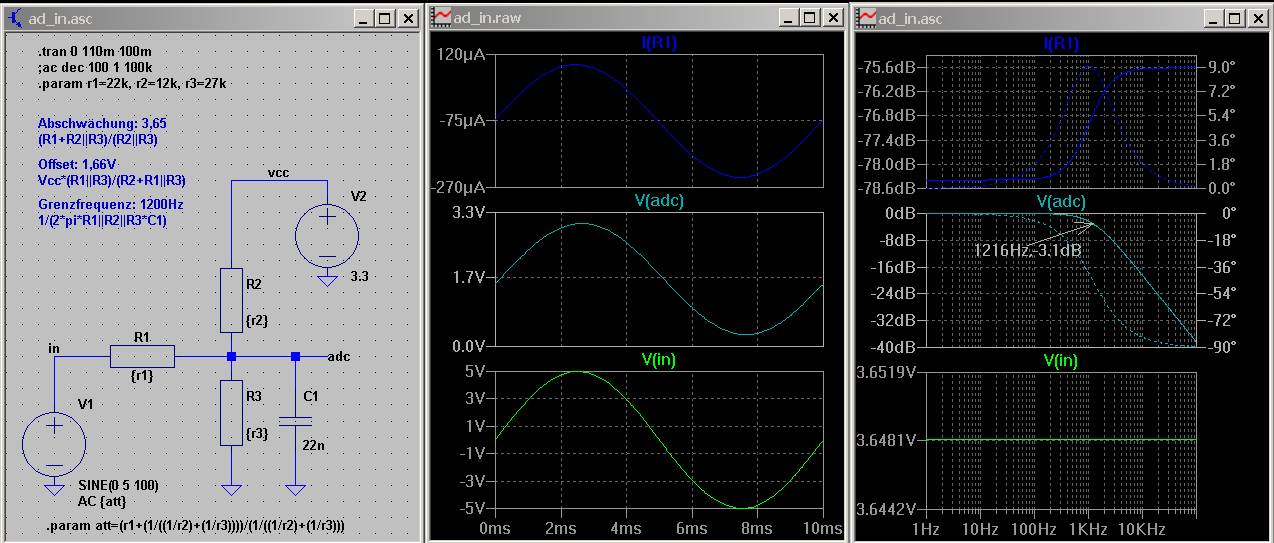The image size is (1274, 543).
Task: Click the V(in) trace label in AC plot
Action: tap(1060, 359)
